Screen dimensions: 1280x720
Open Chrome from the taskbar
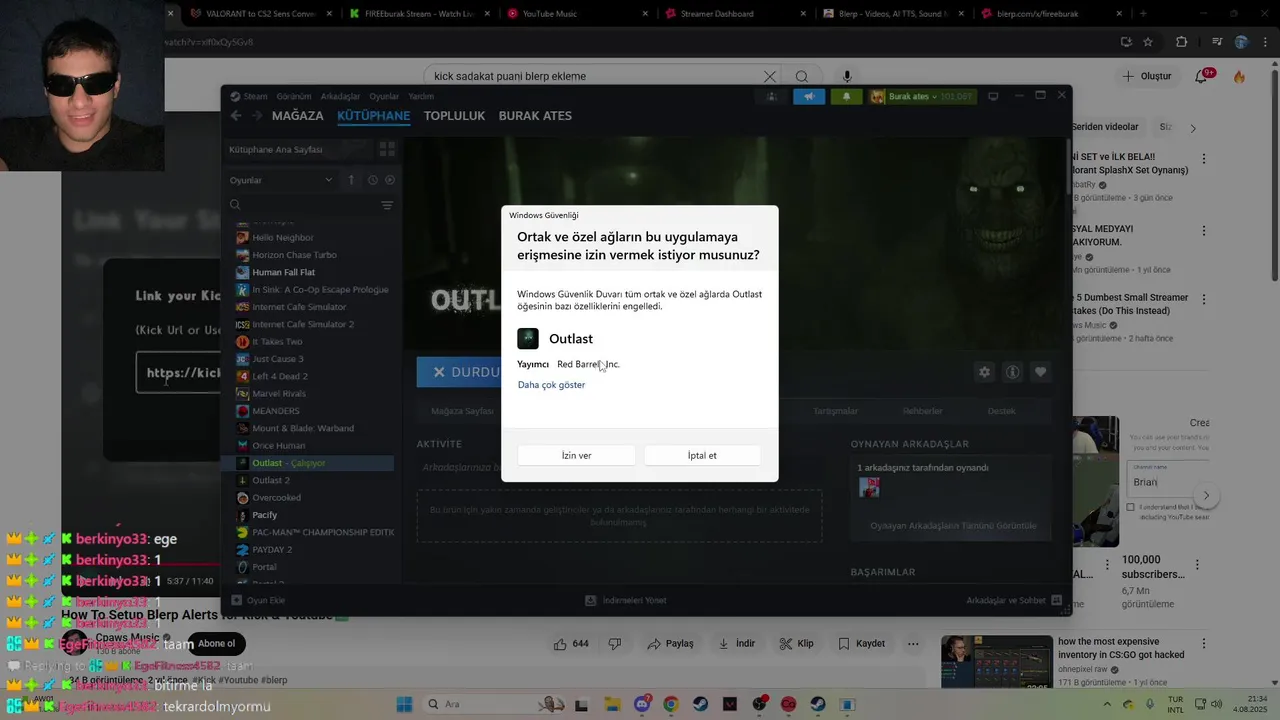(671, 705)
